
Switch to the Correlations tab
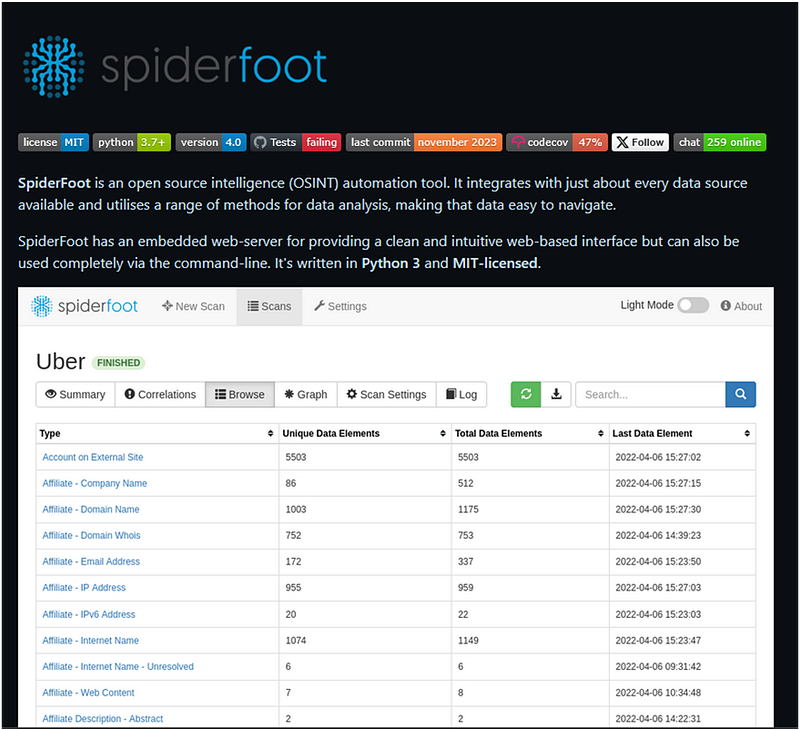[x=160, y=394]
